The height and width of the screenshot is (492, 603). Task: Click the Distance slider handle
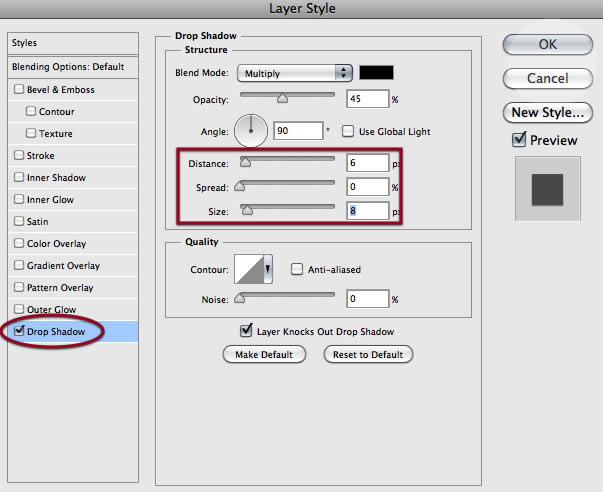245,162
